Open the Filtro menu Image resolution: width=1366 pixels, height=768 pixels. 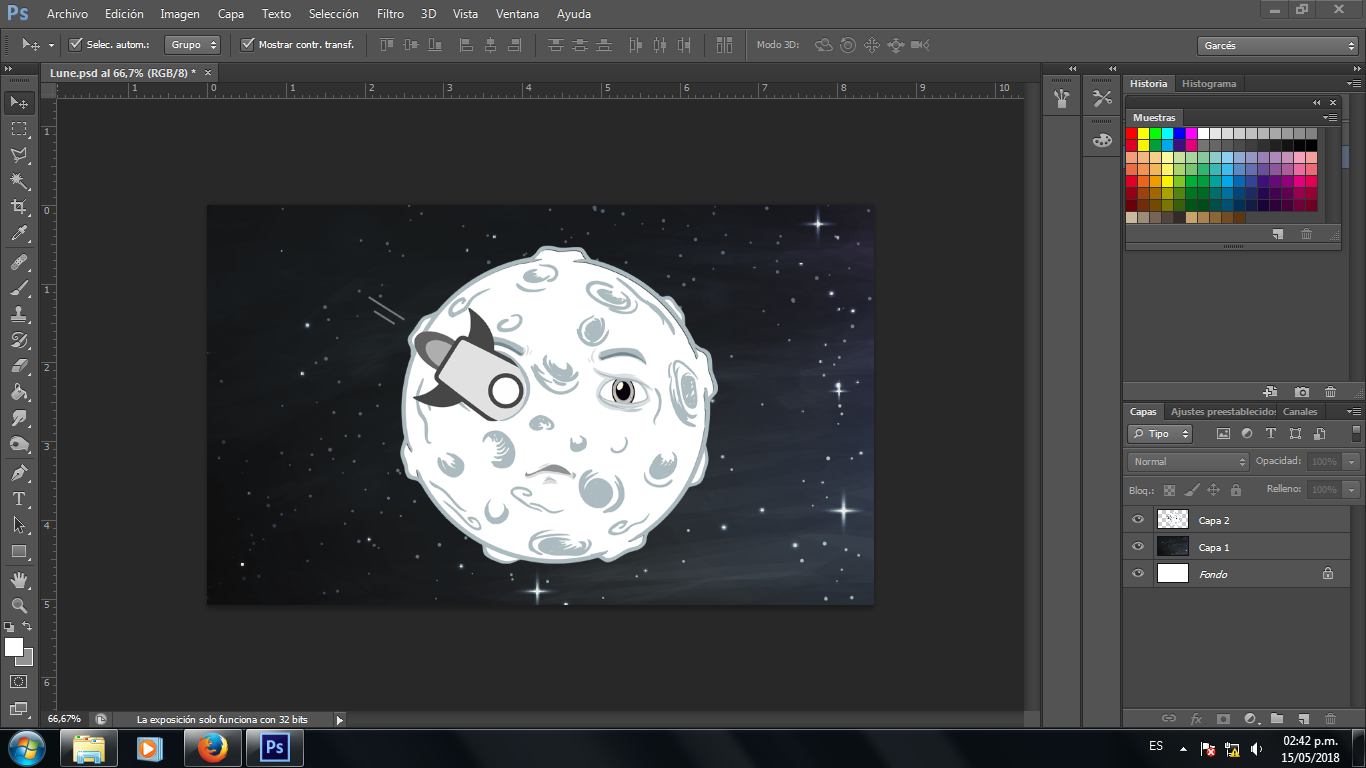(391, 14)
